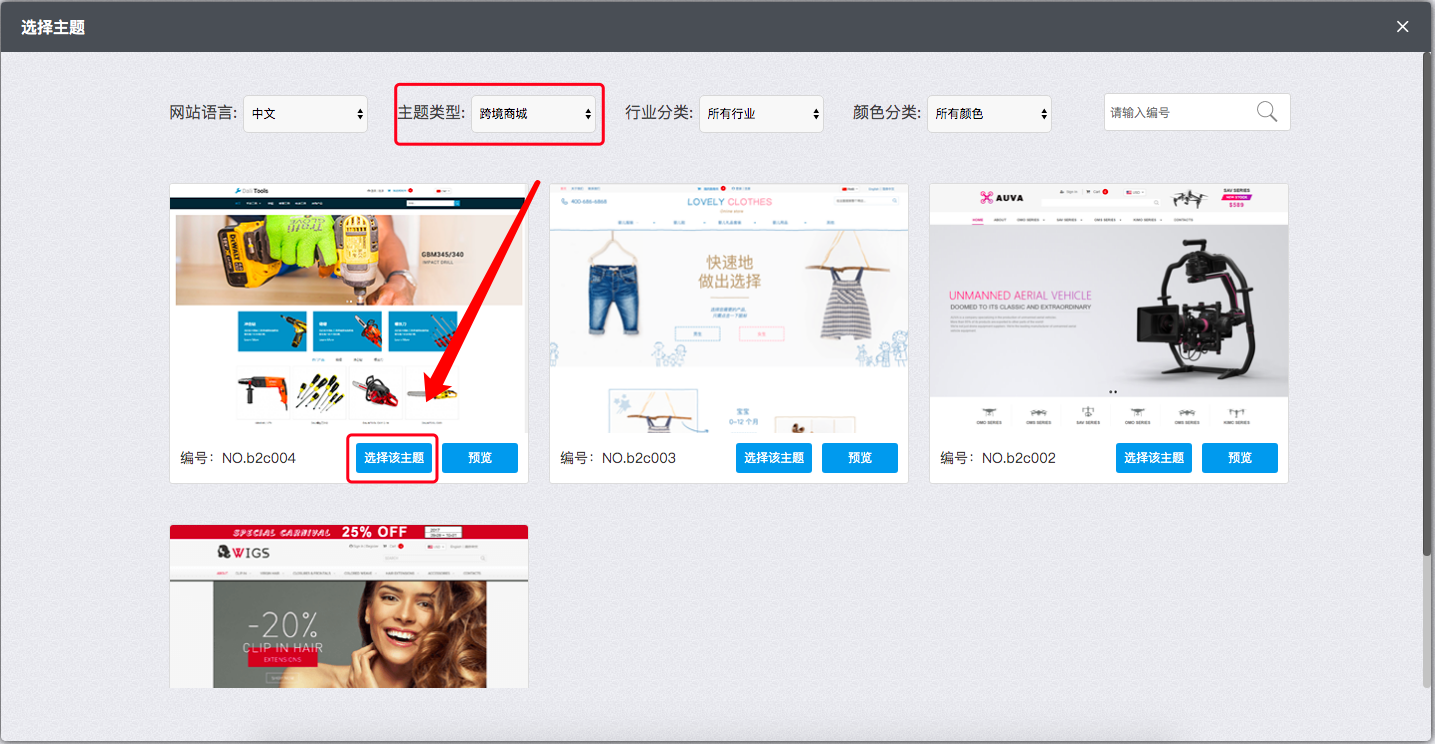Preview theme NO.b2c004
Screen dimensions: 1435x744
click(480, 458)
